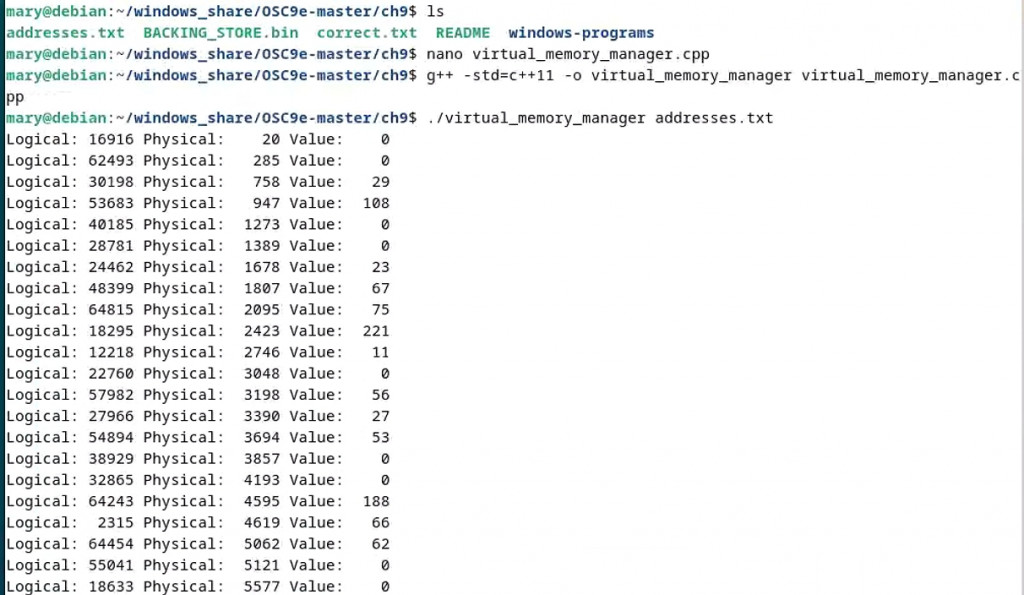Screen dimensions: 1024x595
Task: Click the output line for Logical 22760
Action: (198, 374)
